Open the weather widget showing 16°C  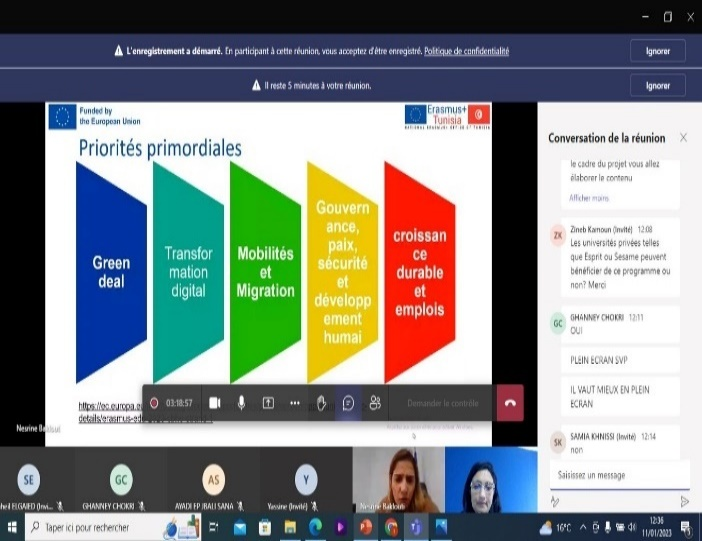(x=555, y=528)
